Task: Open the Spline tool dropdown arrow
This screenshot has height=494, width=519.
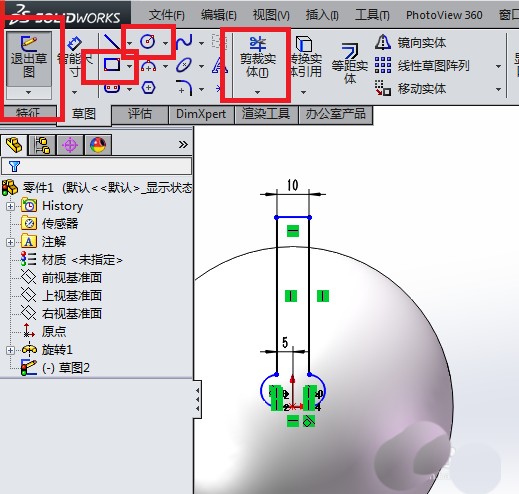Action: [x=201, y=43]
